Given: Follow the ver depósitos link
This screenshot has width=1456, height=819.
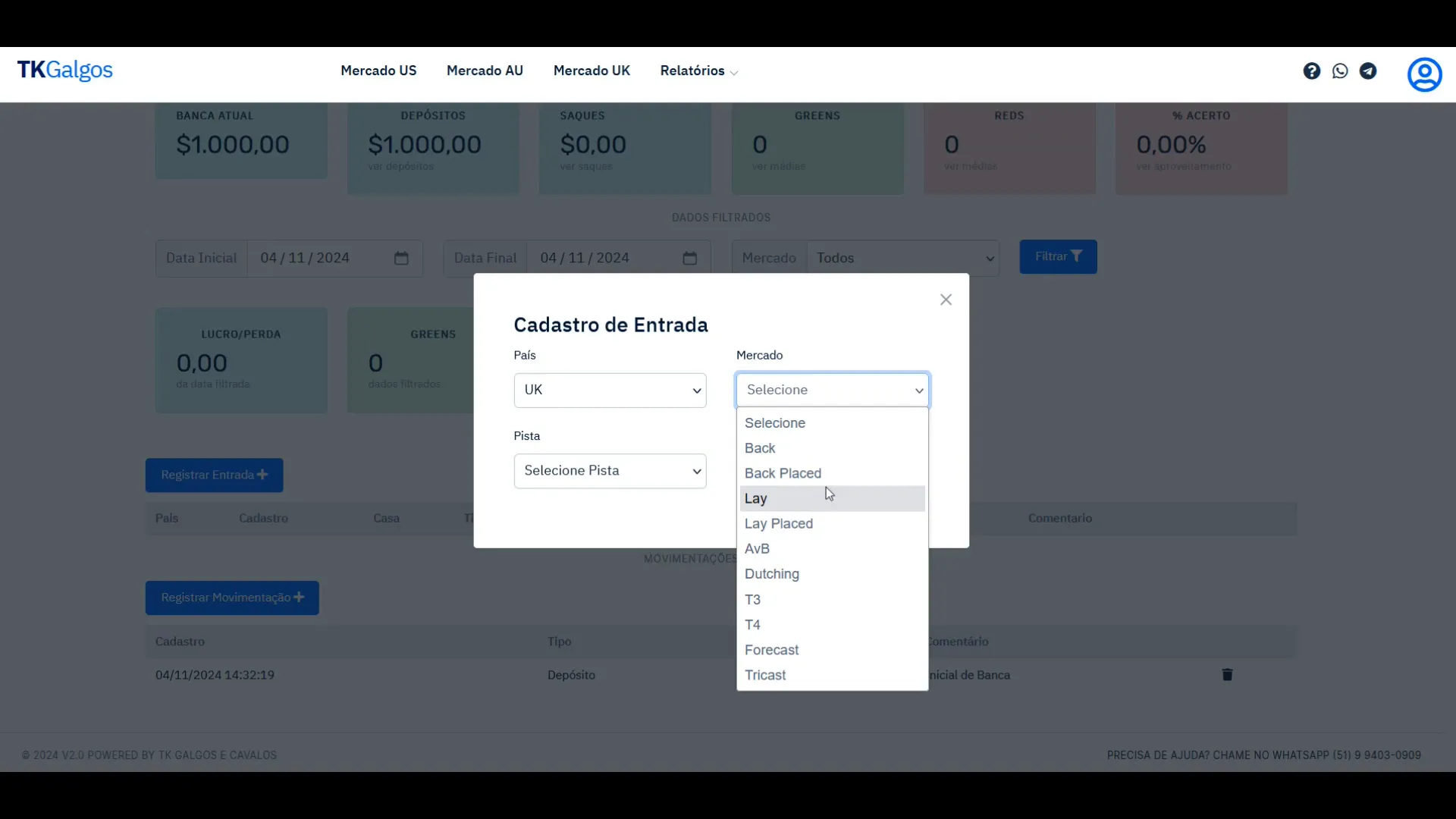Looking at the screenshot, I should click(400, 166).
